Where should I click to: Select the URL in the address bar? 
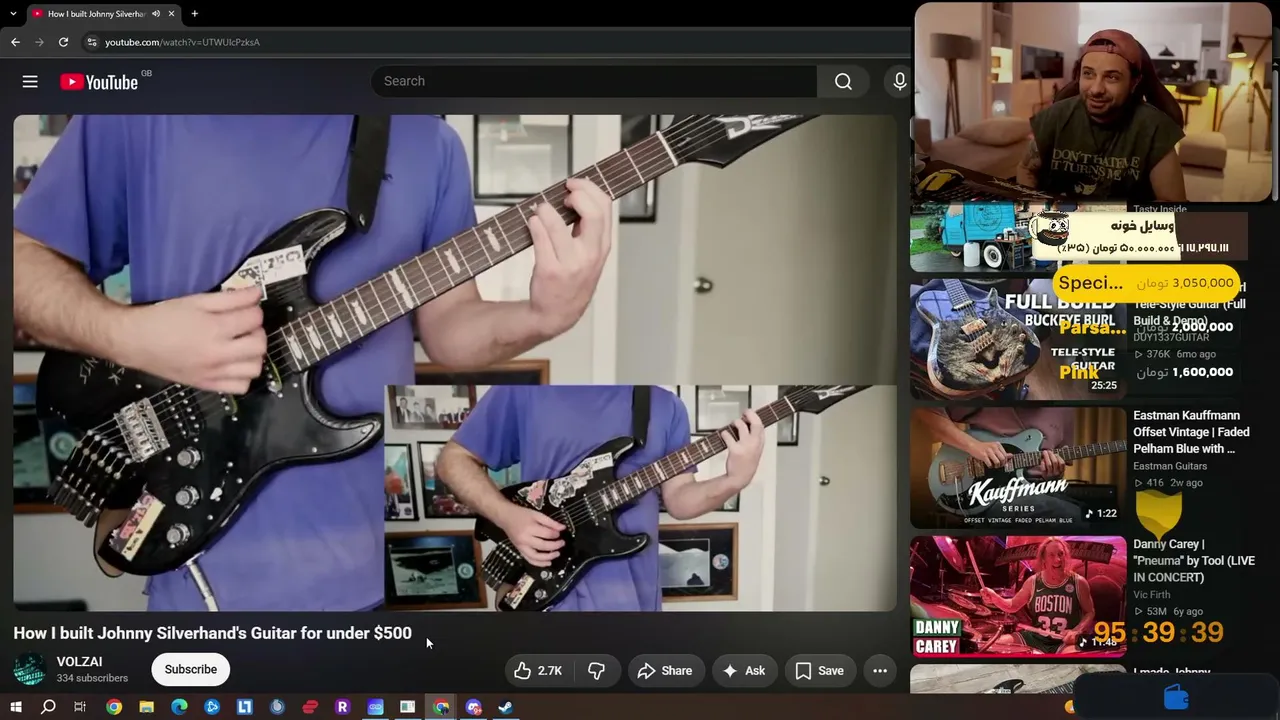[x=183, y=42]
